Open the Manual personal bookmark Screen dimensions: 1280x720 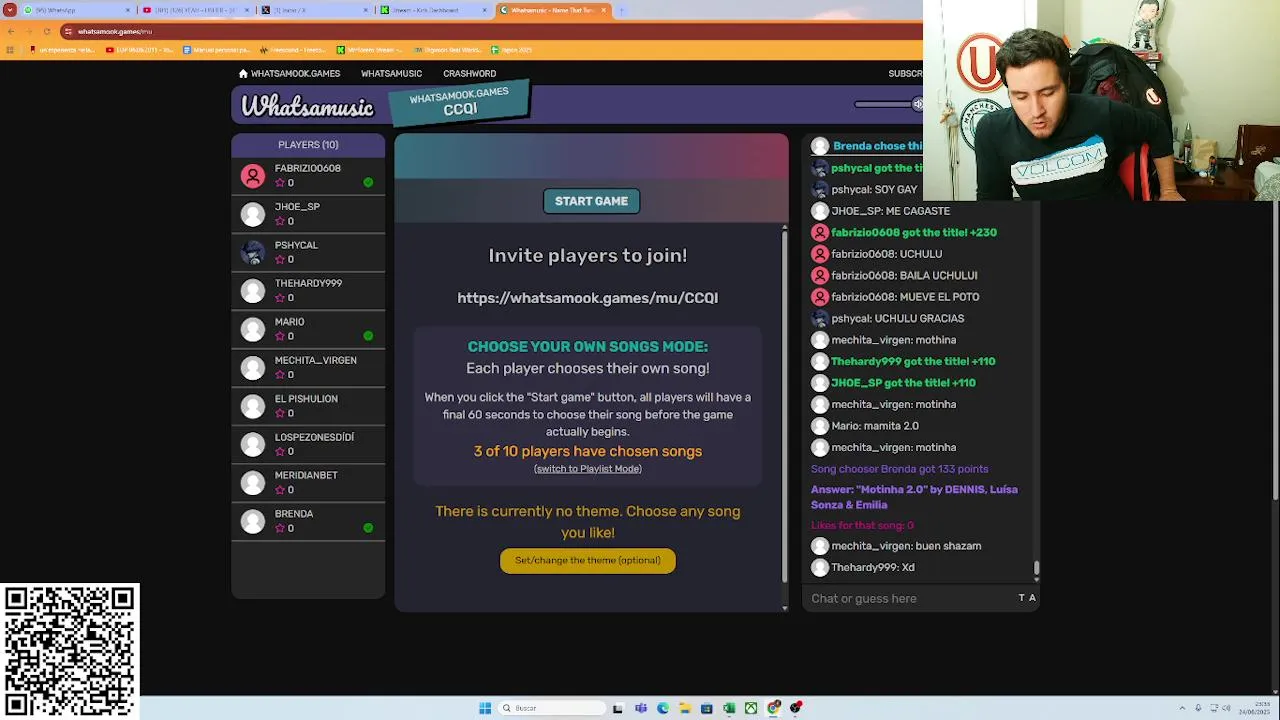(217, 50)
